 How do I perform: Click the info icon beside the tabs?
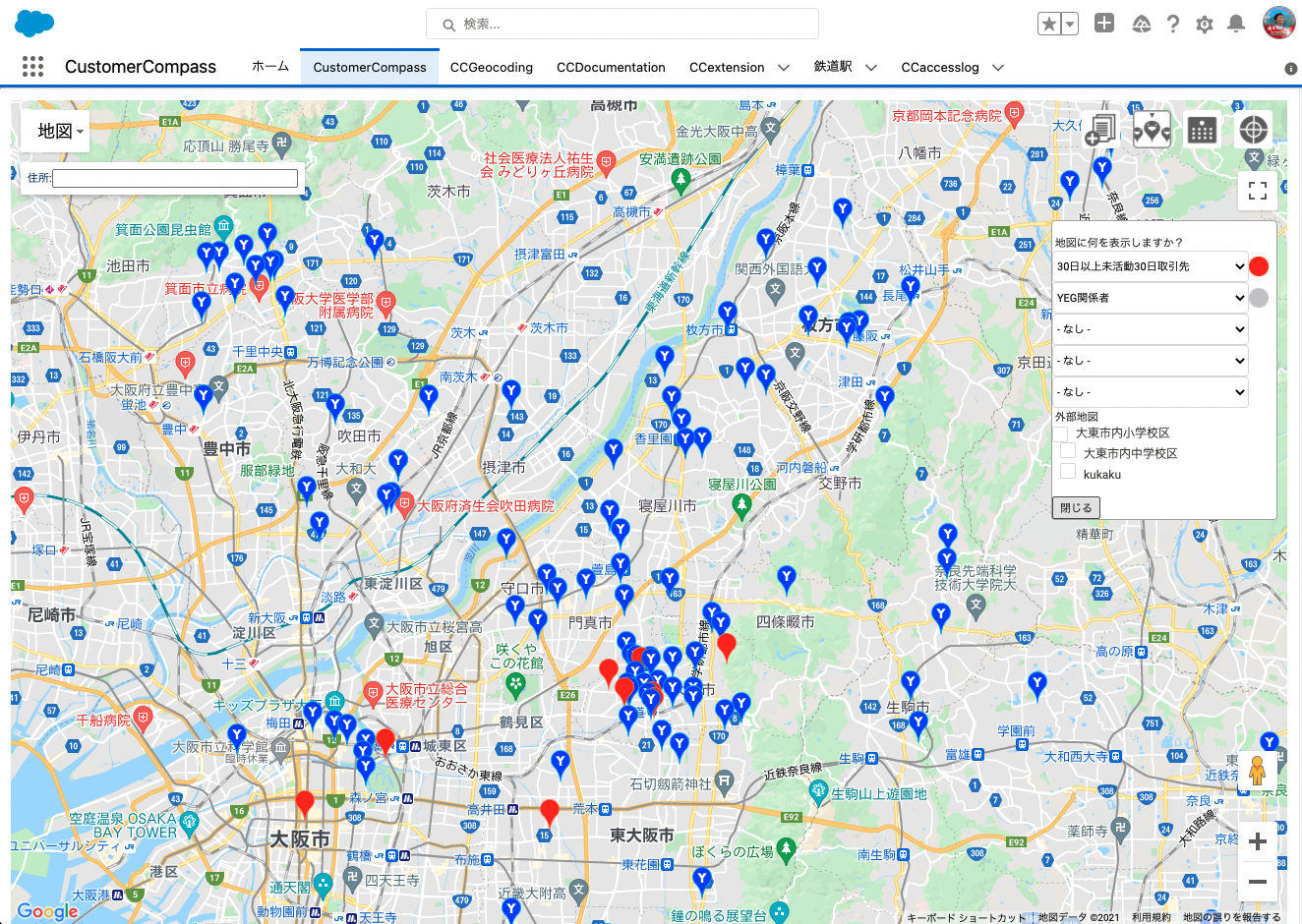pos(1291,69)
